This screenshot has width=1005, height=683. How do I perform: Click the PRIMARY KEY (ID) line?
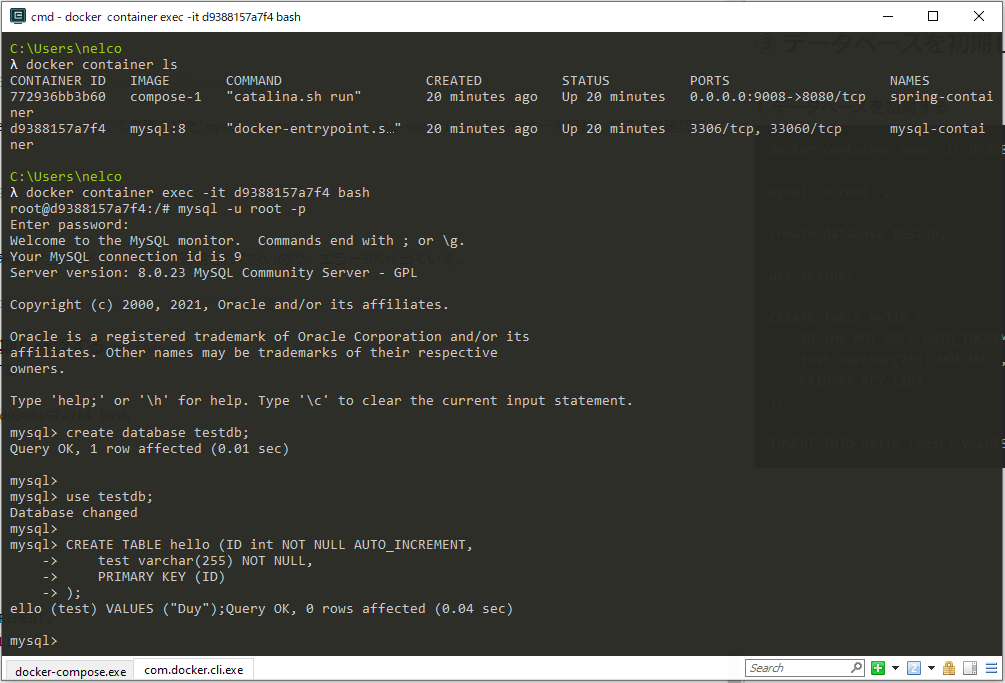click(161, 577)
